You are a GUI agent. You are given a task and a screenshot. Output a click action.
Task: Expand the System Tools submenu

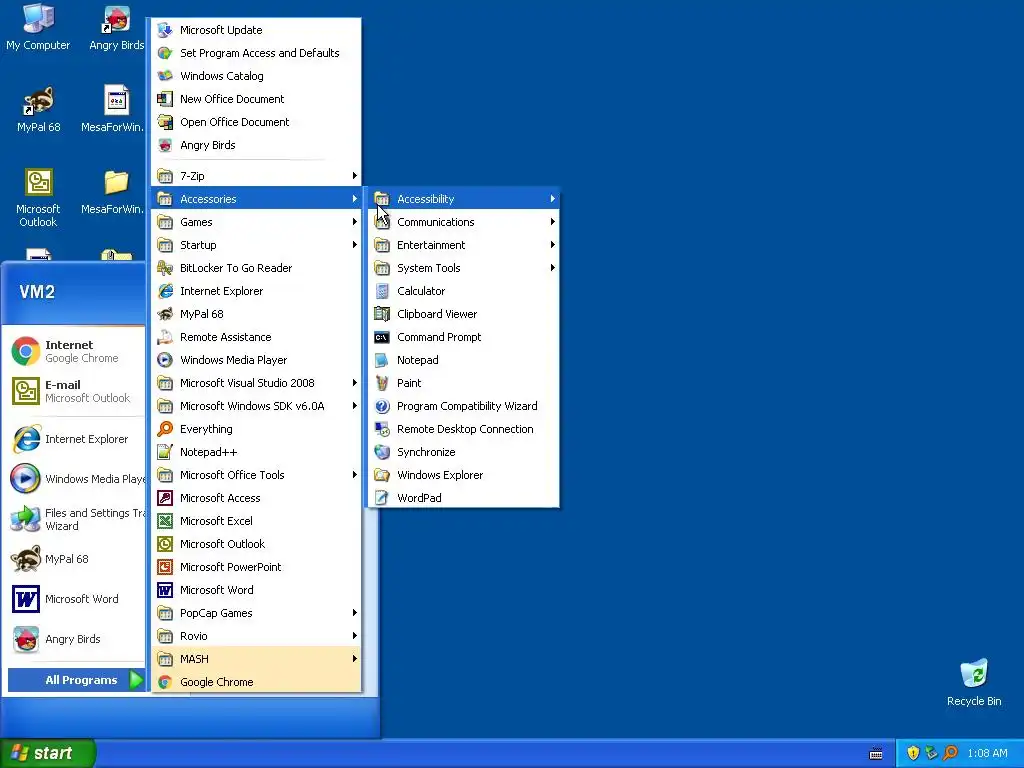[463, 268]
